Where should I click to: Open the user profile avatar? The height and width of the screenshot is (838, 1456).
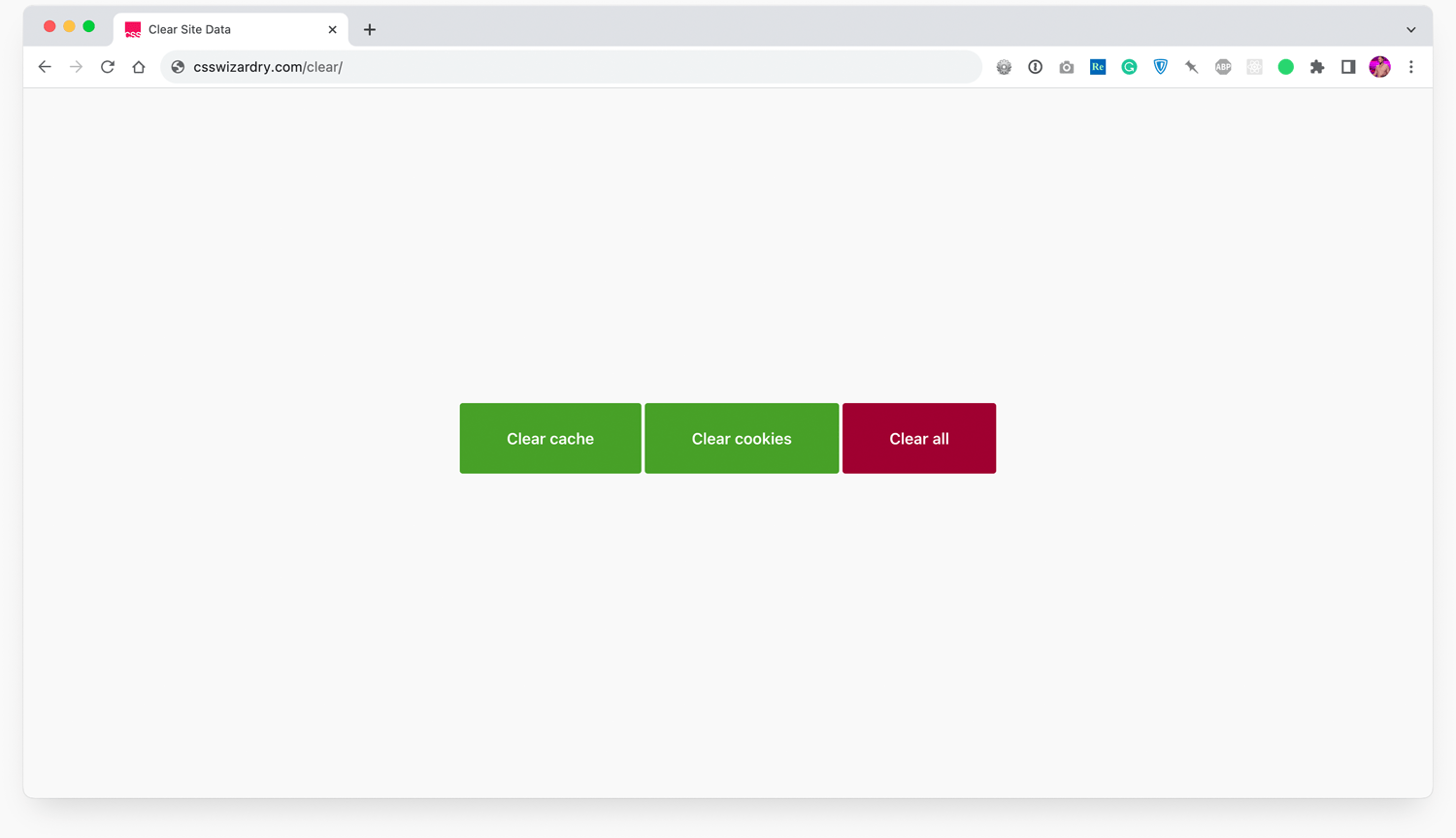[1379, 67]
